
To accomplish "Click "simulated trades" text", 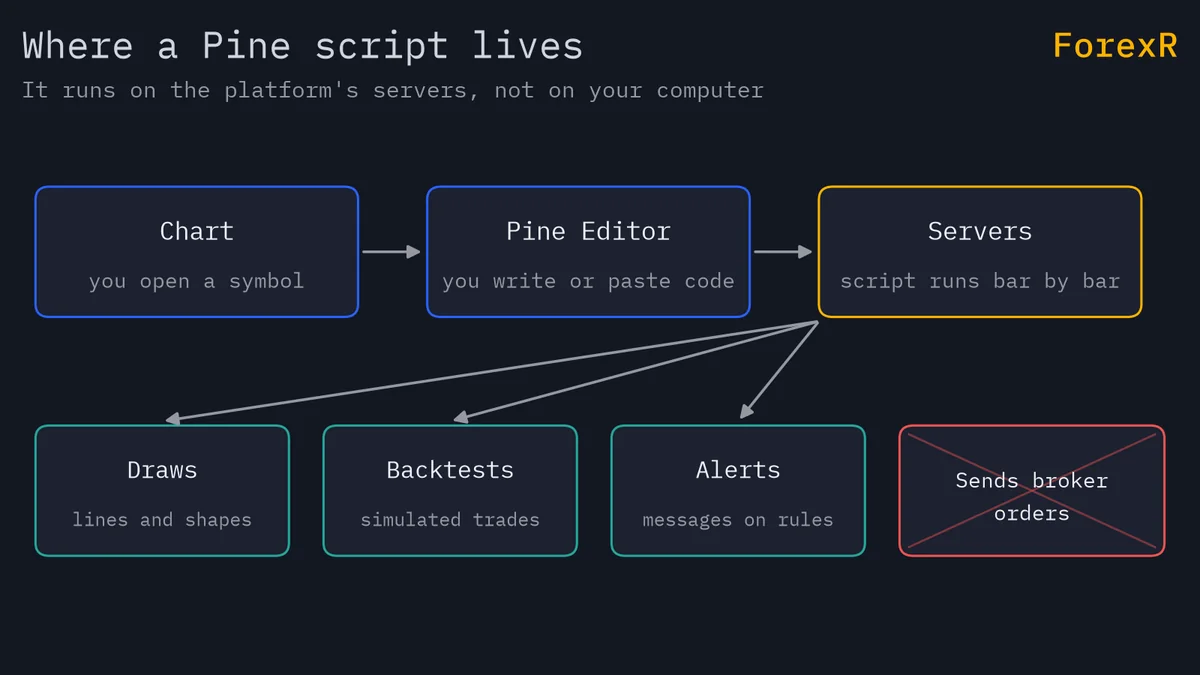I will (450, 520).
